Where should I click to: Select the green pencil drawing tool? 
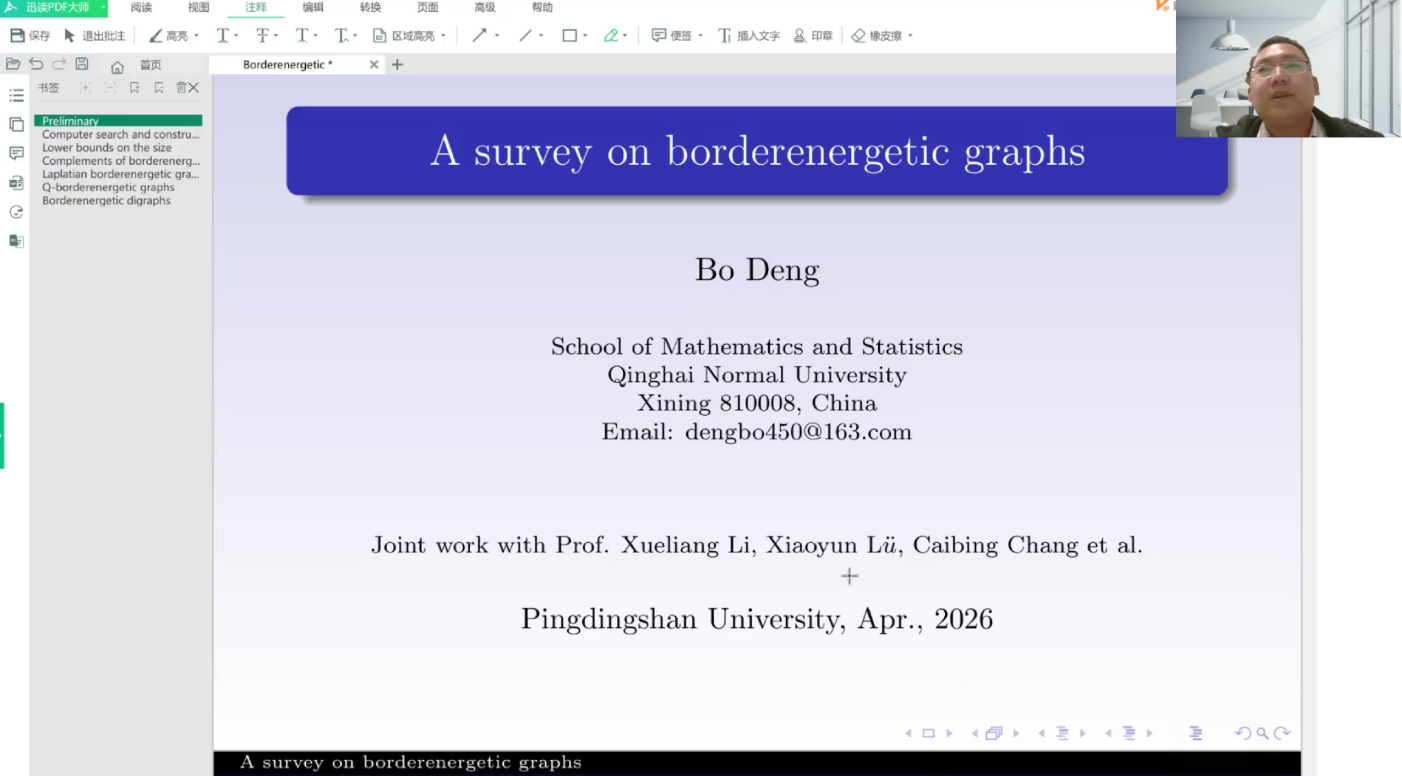[x=611, y=36]
